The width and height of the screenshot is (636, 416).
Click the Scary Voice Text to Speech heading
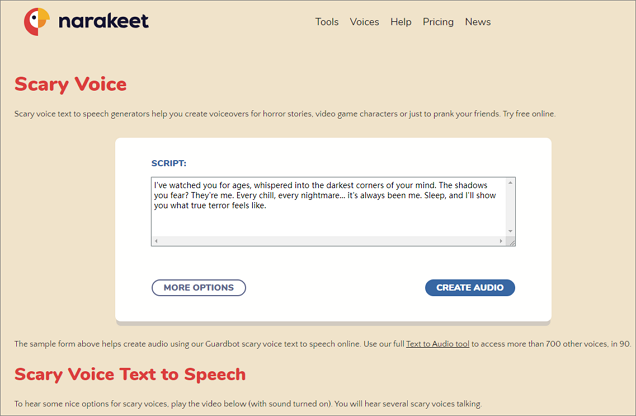[x=130, y=375]
